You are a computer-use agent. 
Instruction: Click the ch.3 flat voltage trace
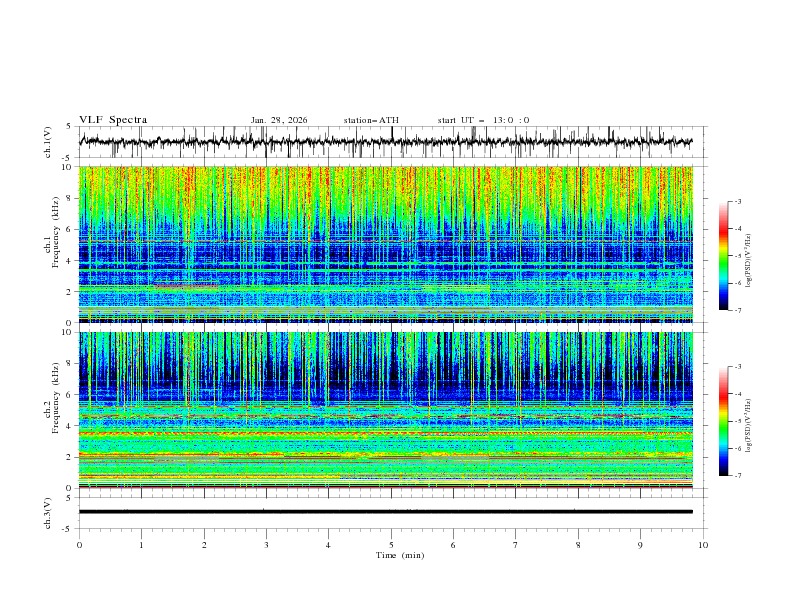[386, 512]
